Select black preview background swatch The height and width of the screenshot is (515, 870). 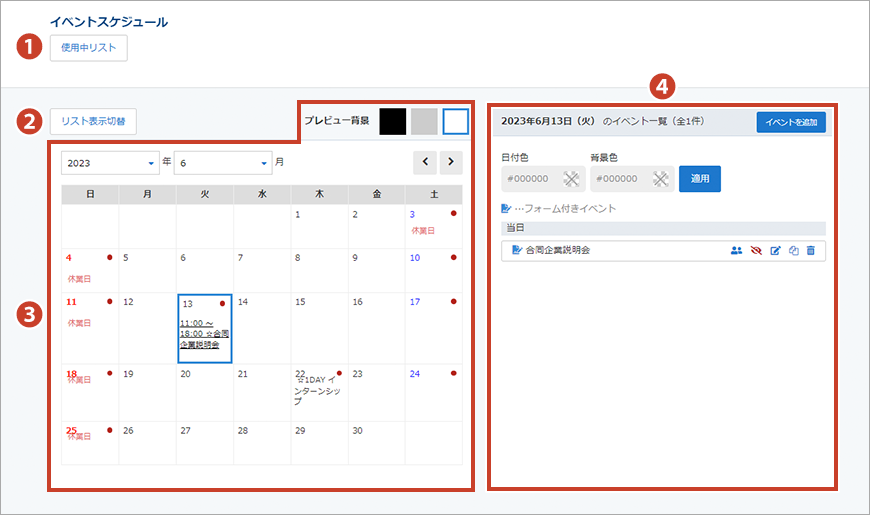coord(393,121)
